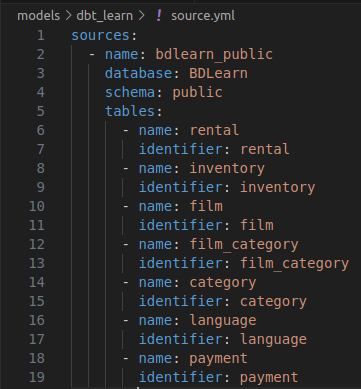This screenshot has width=361, height=389.
Task: Click the name inventory value
Action: pyautogui.click(x=227, y=168)
